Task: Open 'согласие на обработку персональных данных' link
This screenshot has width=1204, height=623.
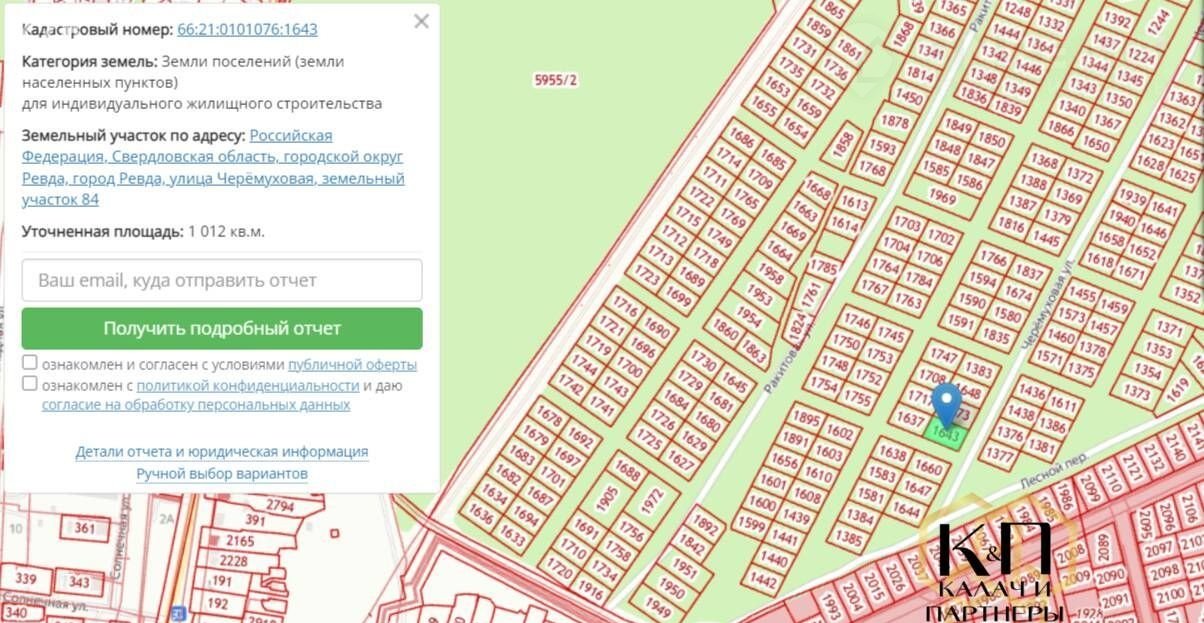Action: (195, 405)
